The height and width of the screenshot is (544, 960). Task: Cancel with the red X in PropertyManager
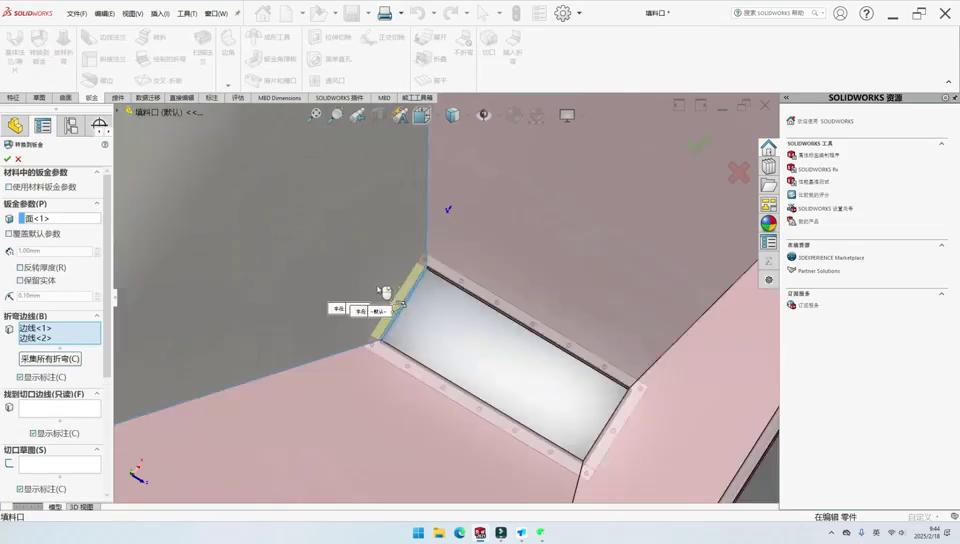click(x=18, y=159)
